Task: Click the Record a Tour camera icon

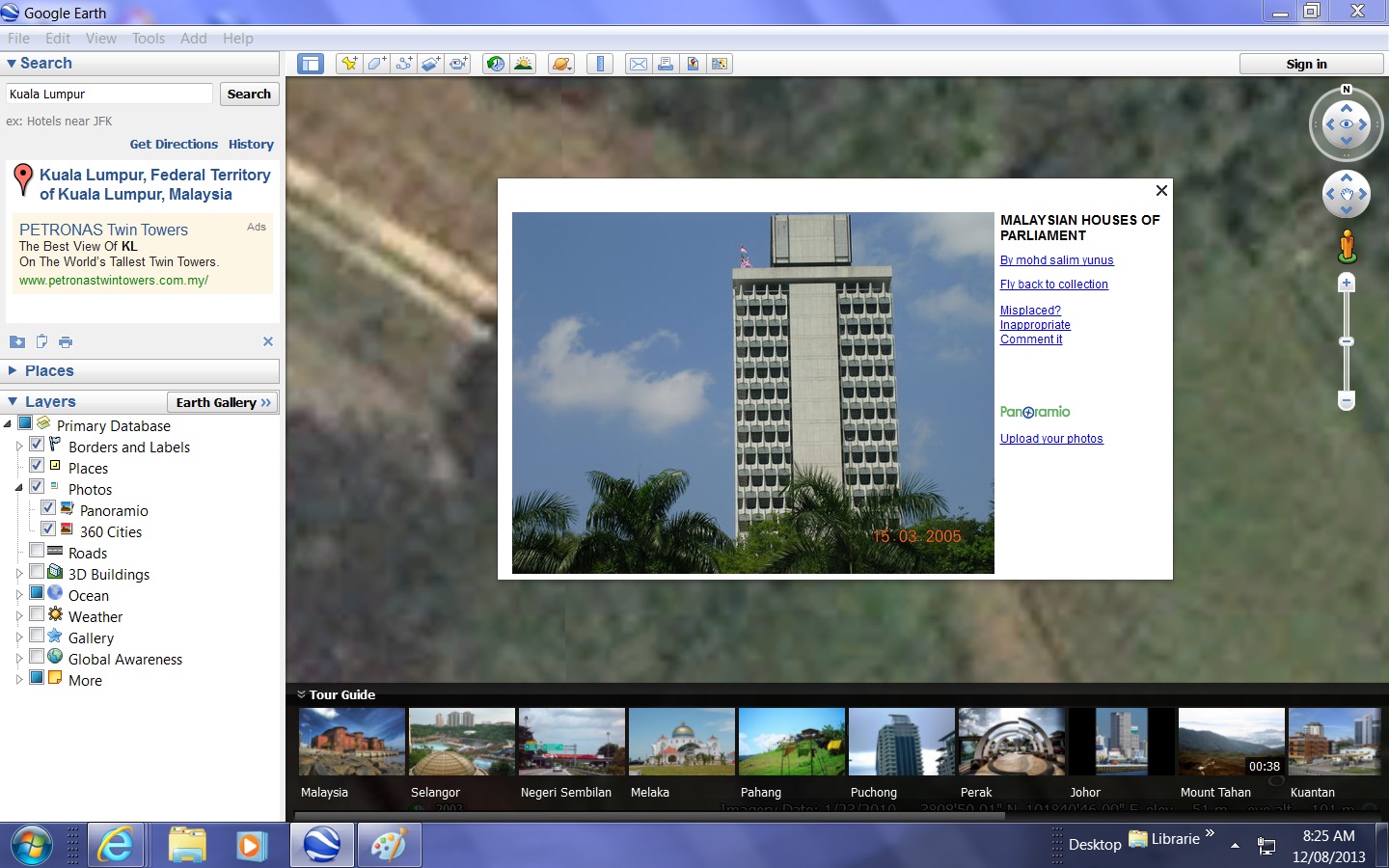Action: (458, 64)
